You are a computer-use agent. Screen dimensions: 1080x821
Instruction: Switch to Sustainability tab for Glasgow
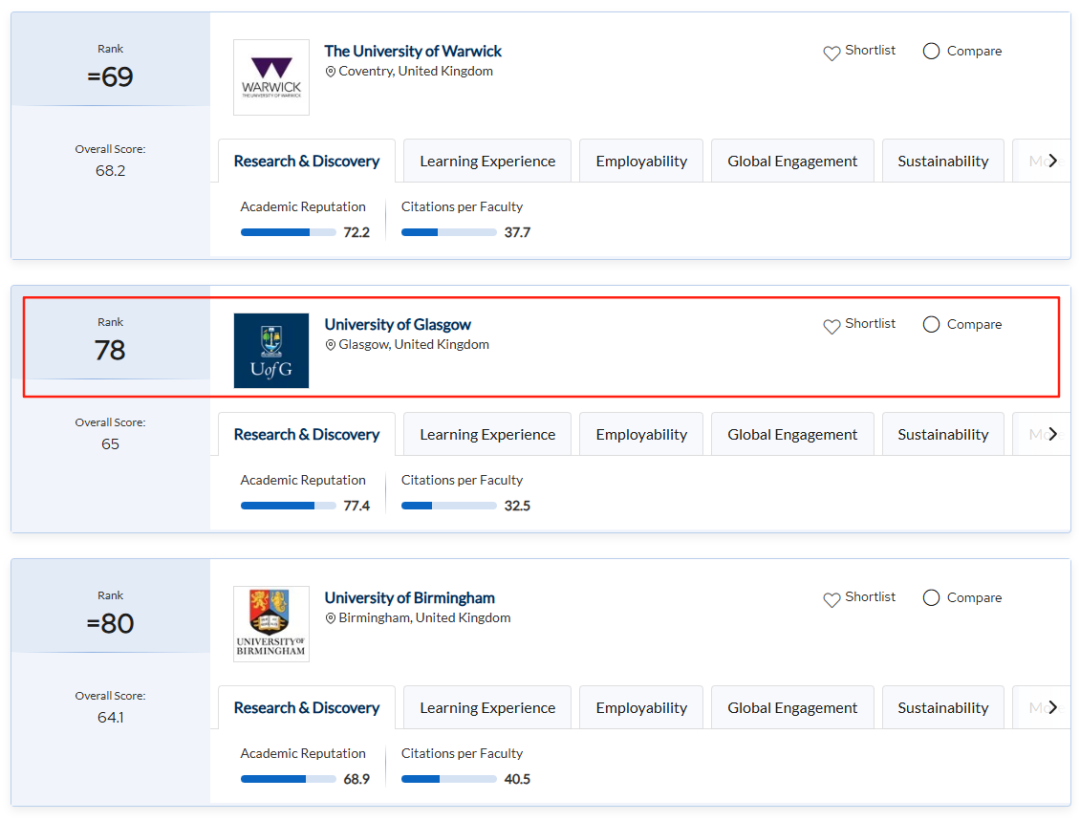tap(943, 435)
